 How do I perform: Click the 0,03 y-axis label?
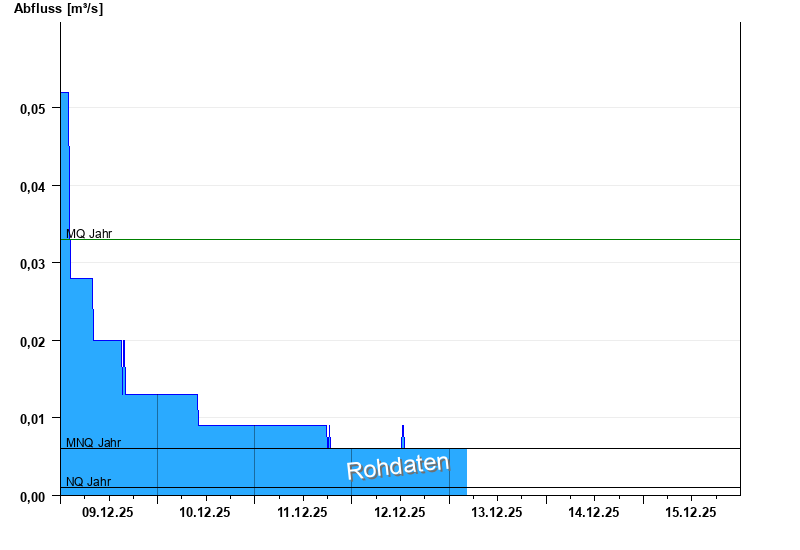click(x=33, y=264)
